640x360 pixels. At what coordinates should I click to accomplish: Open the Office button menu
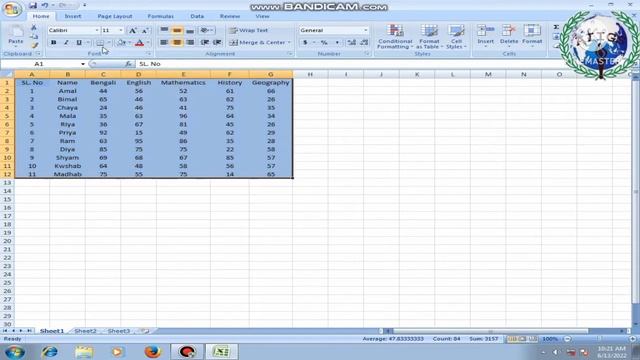coord(11,9)
